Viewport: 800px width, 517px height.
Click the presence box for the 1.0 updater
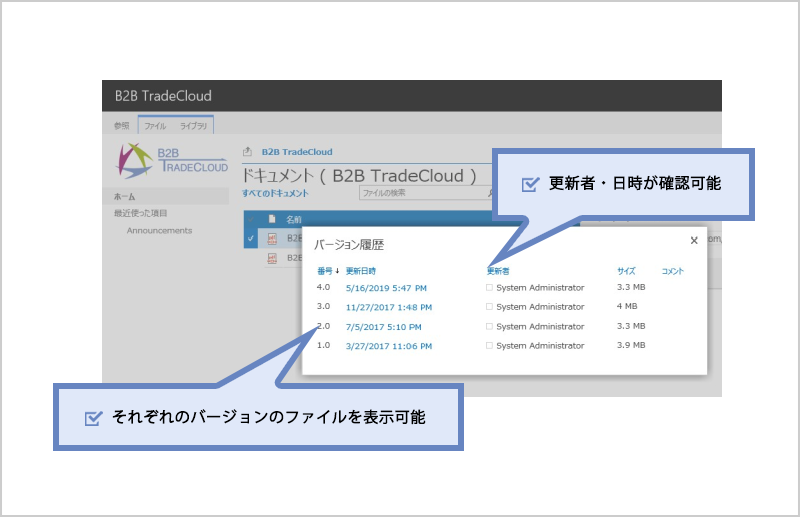pos(490,346)
